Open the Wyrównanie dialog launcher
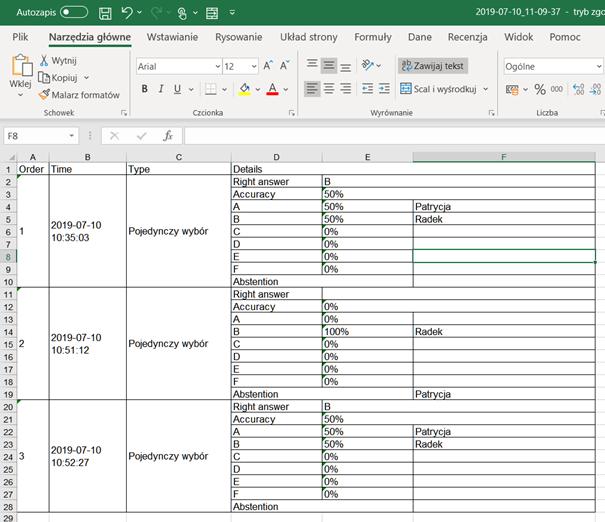605x522 pixels. pyautogui.click(x=492, y=113)
